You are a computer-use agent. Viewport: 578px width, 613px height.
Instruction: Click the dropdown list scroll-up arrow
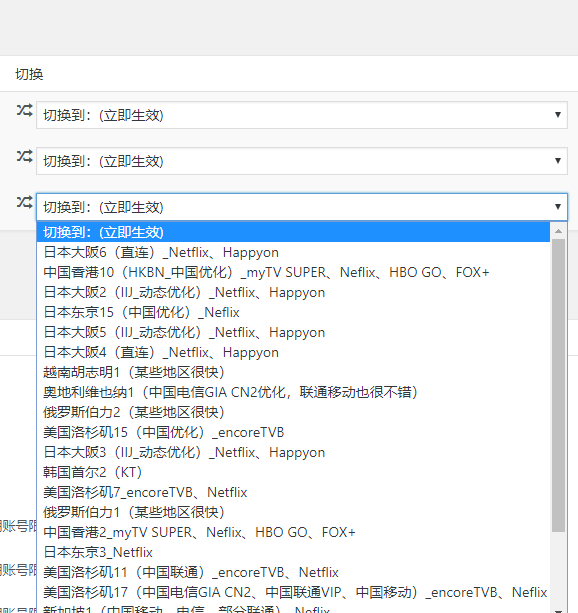(x=558, y=231)
